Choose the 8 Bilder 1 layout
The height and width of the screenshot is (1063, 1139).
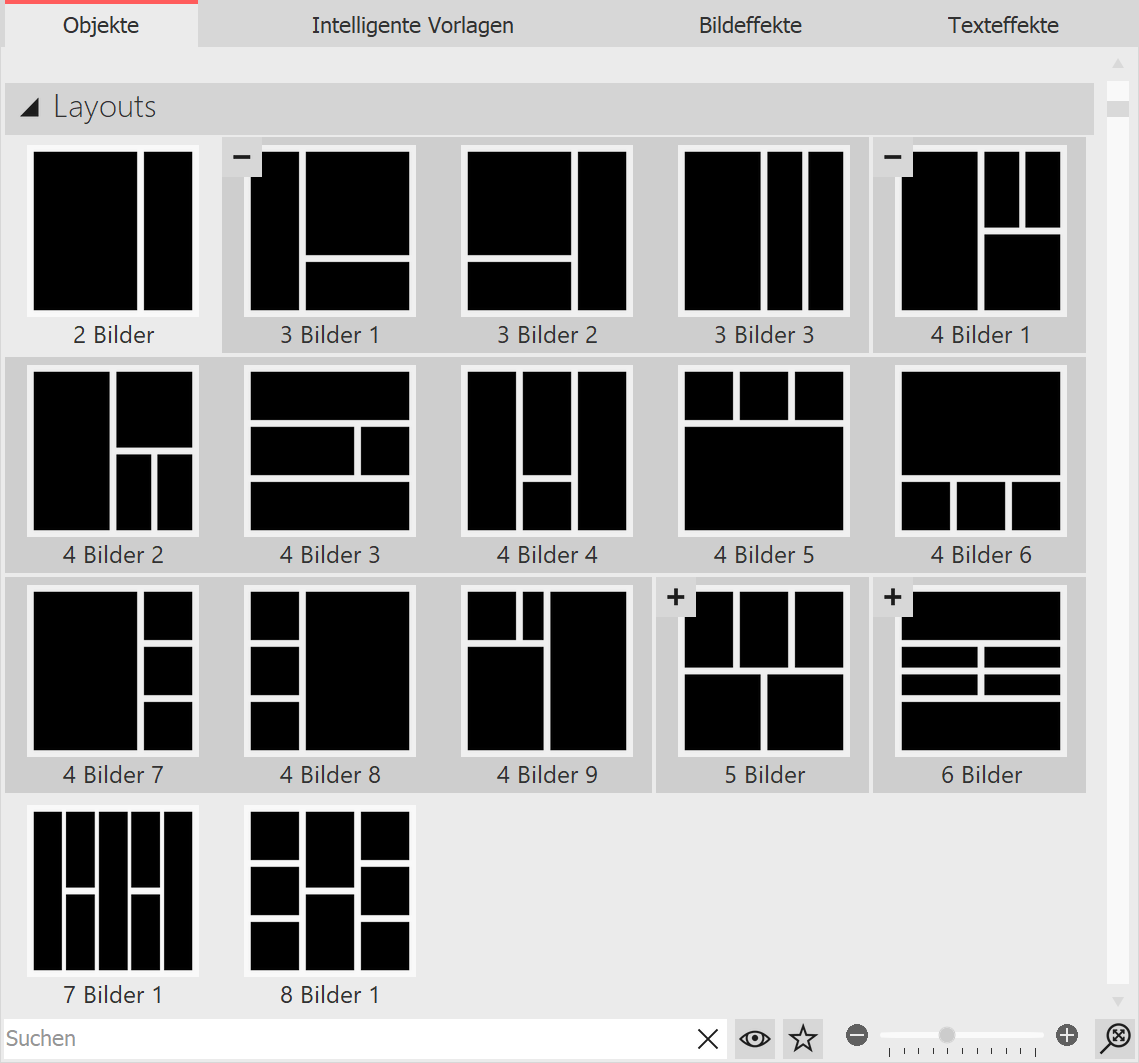tap(329, 890)
